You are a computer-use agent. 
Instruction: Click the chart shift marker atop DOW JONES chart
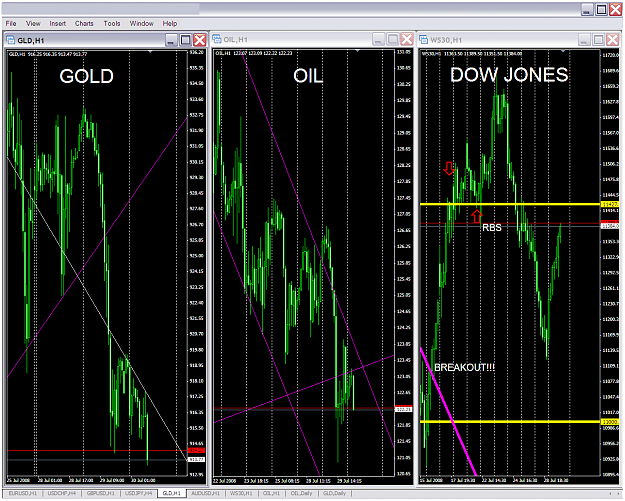pyautogui.click(x=563, y=51)
